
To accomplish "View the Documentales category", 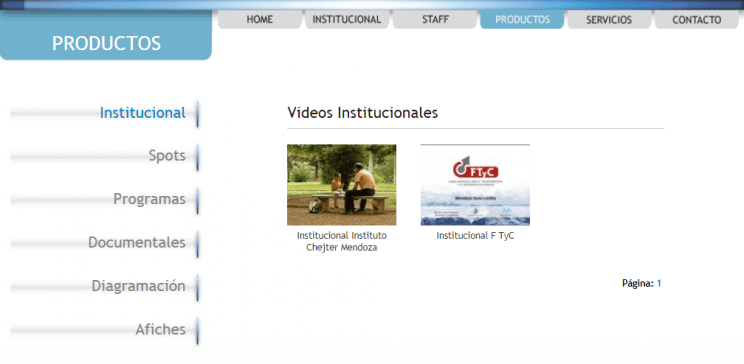I will coord(137,243).
